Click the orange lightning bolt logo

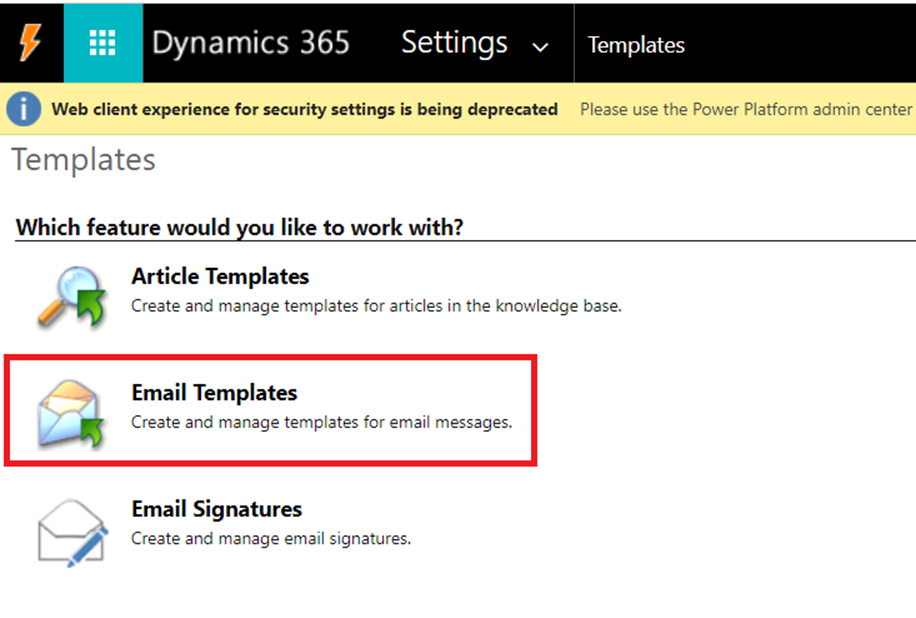31,43
